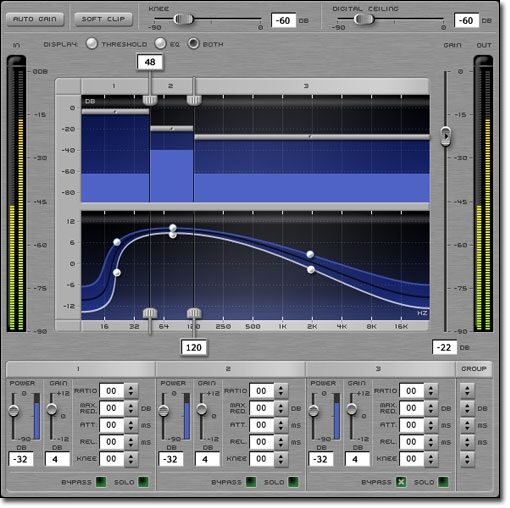
Task: Click band 1 Attack stepper arrows
Action: pyautogui.click(x=131, y=425)
